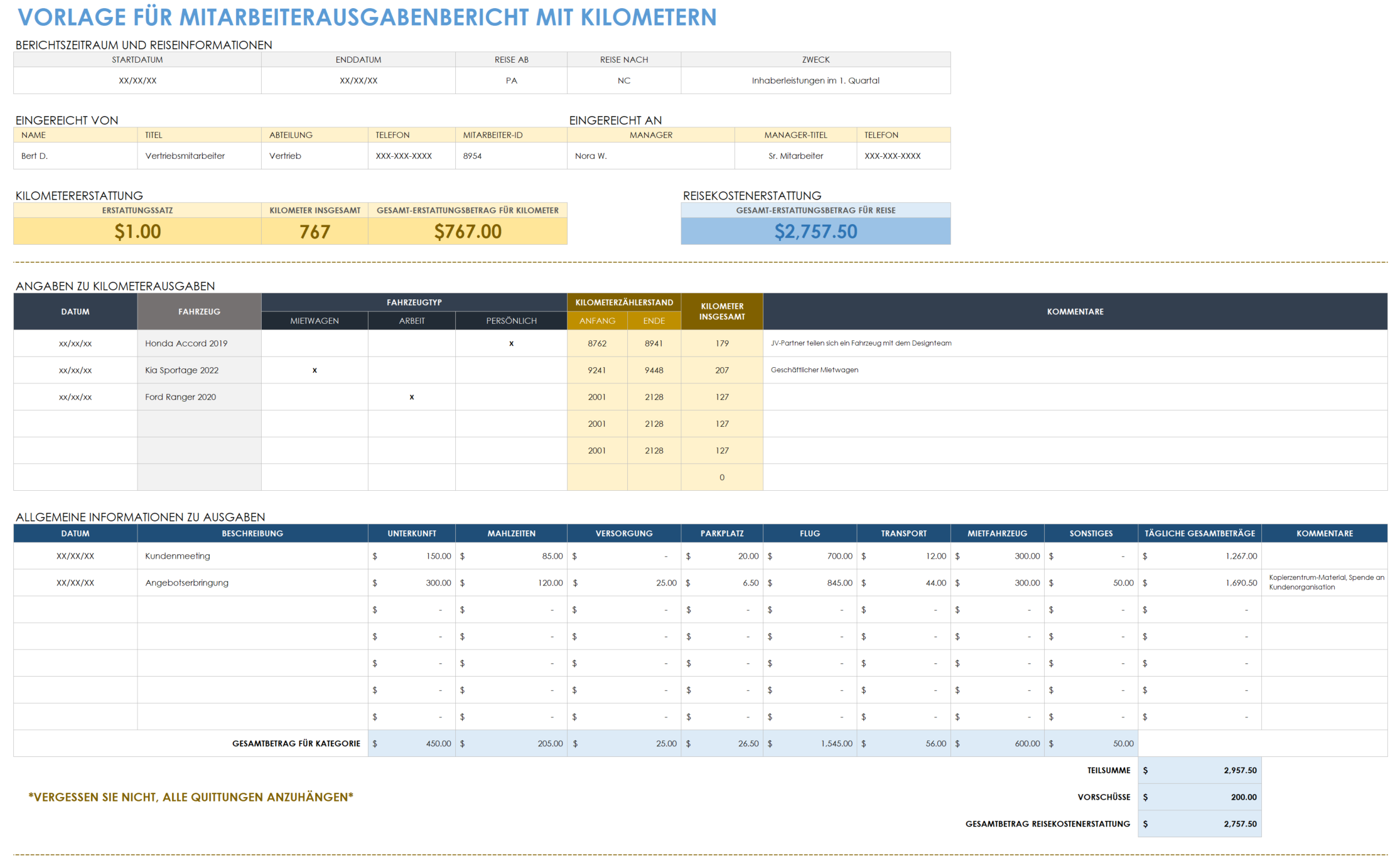Click the name cell Bert D.

(x=75, y=156)
